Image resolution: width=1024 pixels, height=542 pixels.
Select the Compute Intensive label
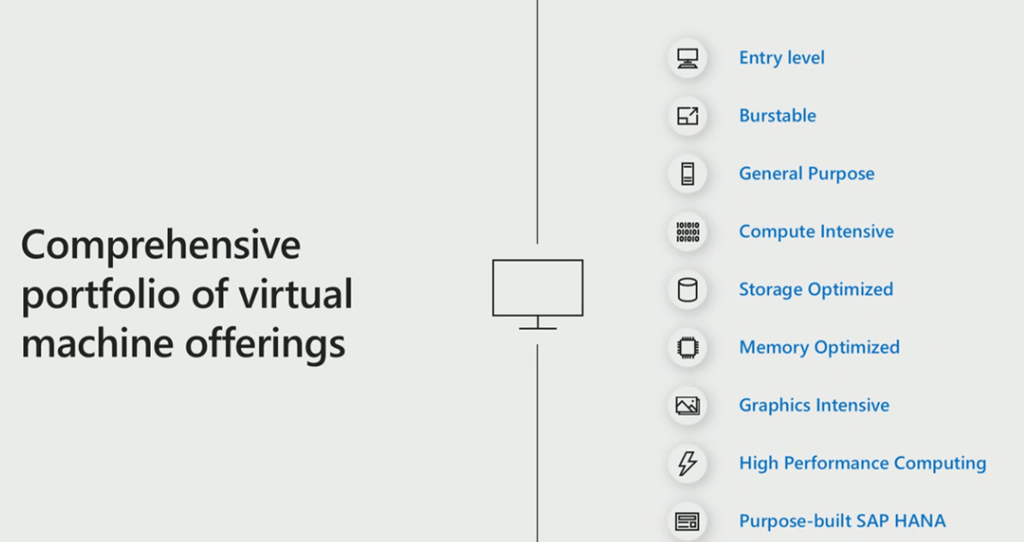point(816,232)
